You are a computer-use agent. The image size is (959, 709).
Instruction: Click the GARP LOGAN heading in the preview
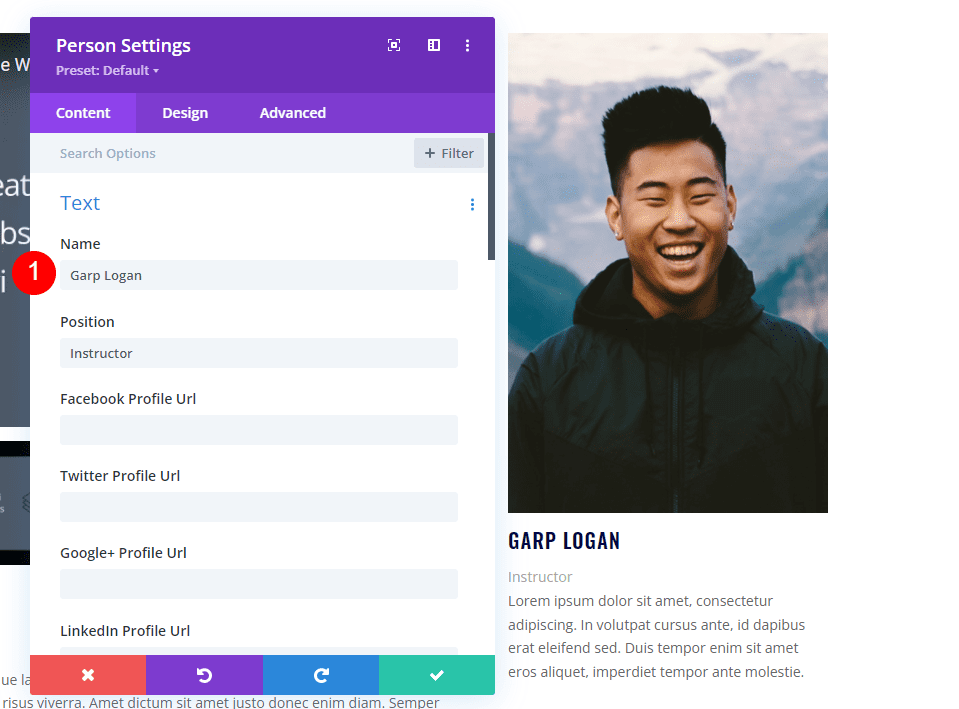564,541
